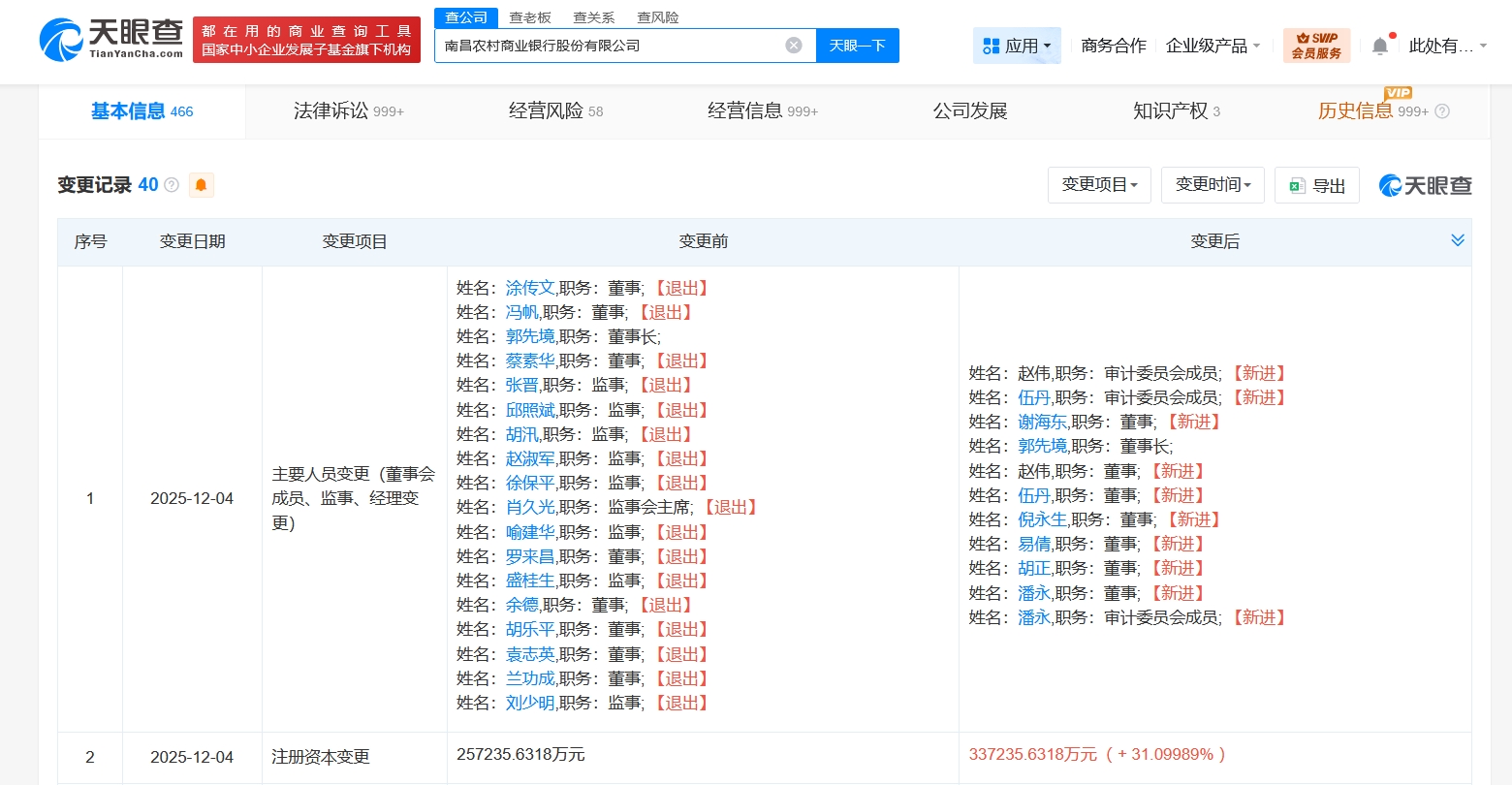Screen dimensions: 1512x785
Task: Expand the 应用 menu
Action: click(x=1017, y=46)
